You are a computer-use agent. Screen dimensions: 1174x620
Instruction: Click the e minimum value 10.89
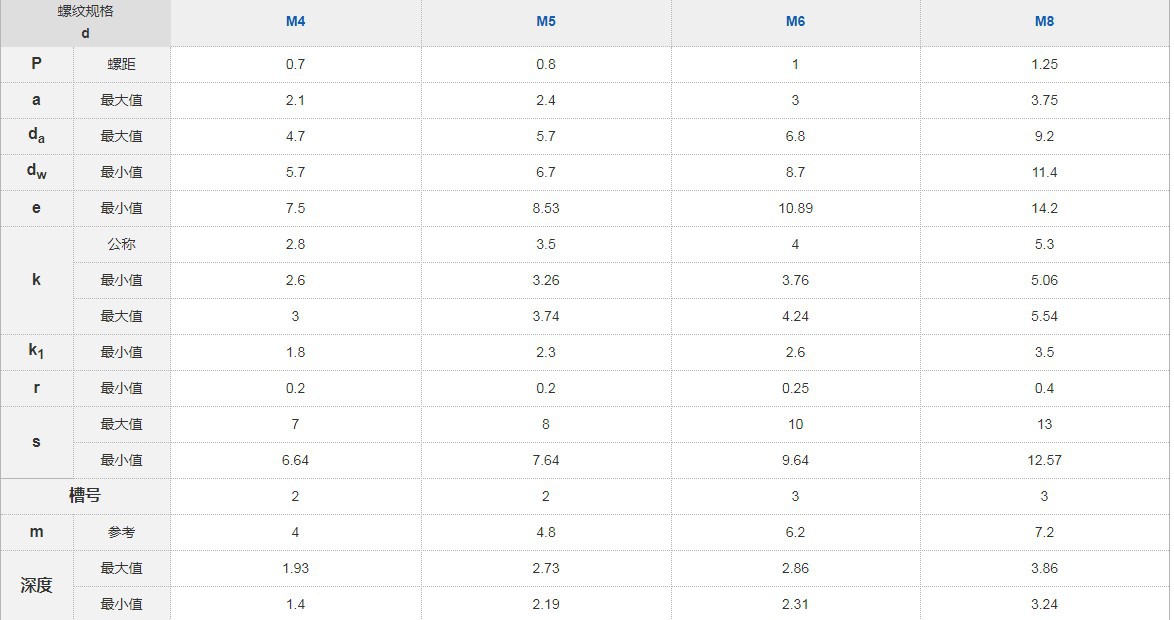[795, 208]
